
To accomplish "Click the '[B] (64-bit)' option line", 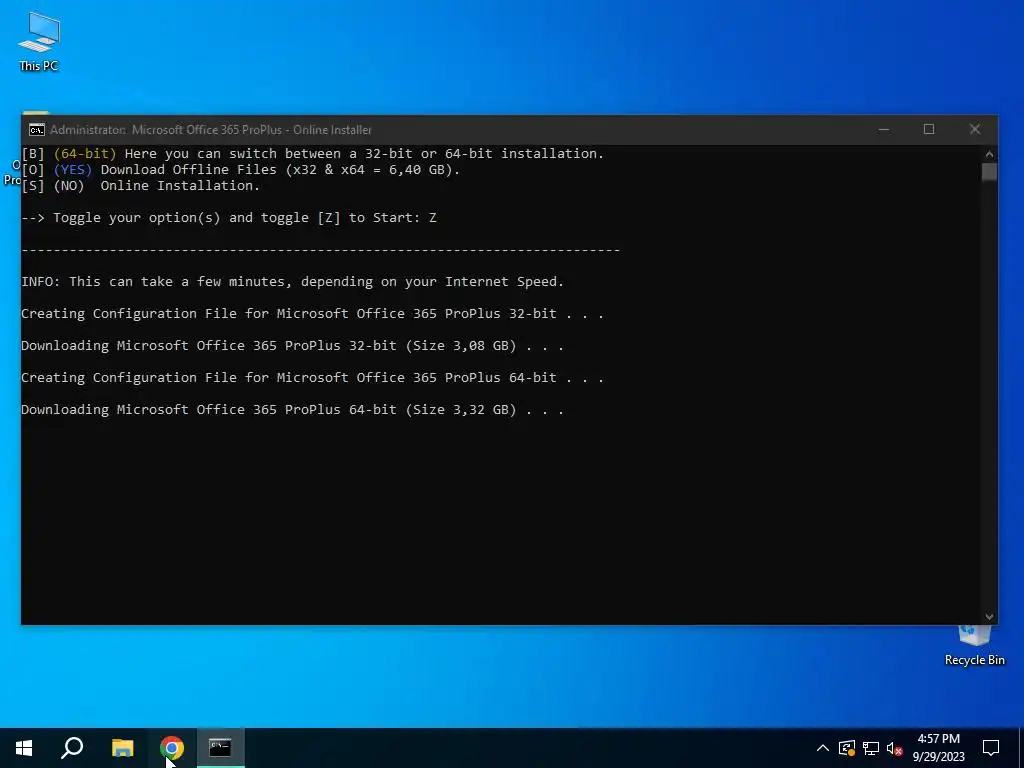I will click(313, 153).
